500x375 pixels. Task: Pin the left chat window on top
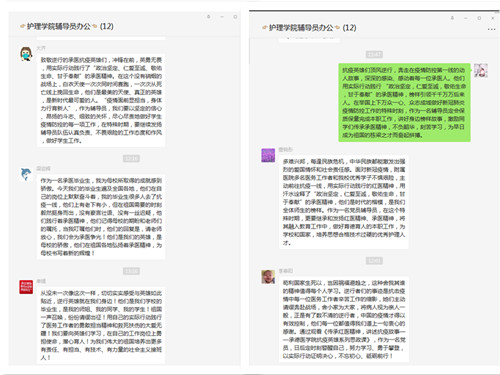[209, 16]
